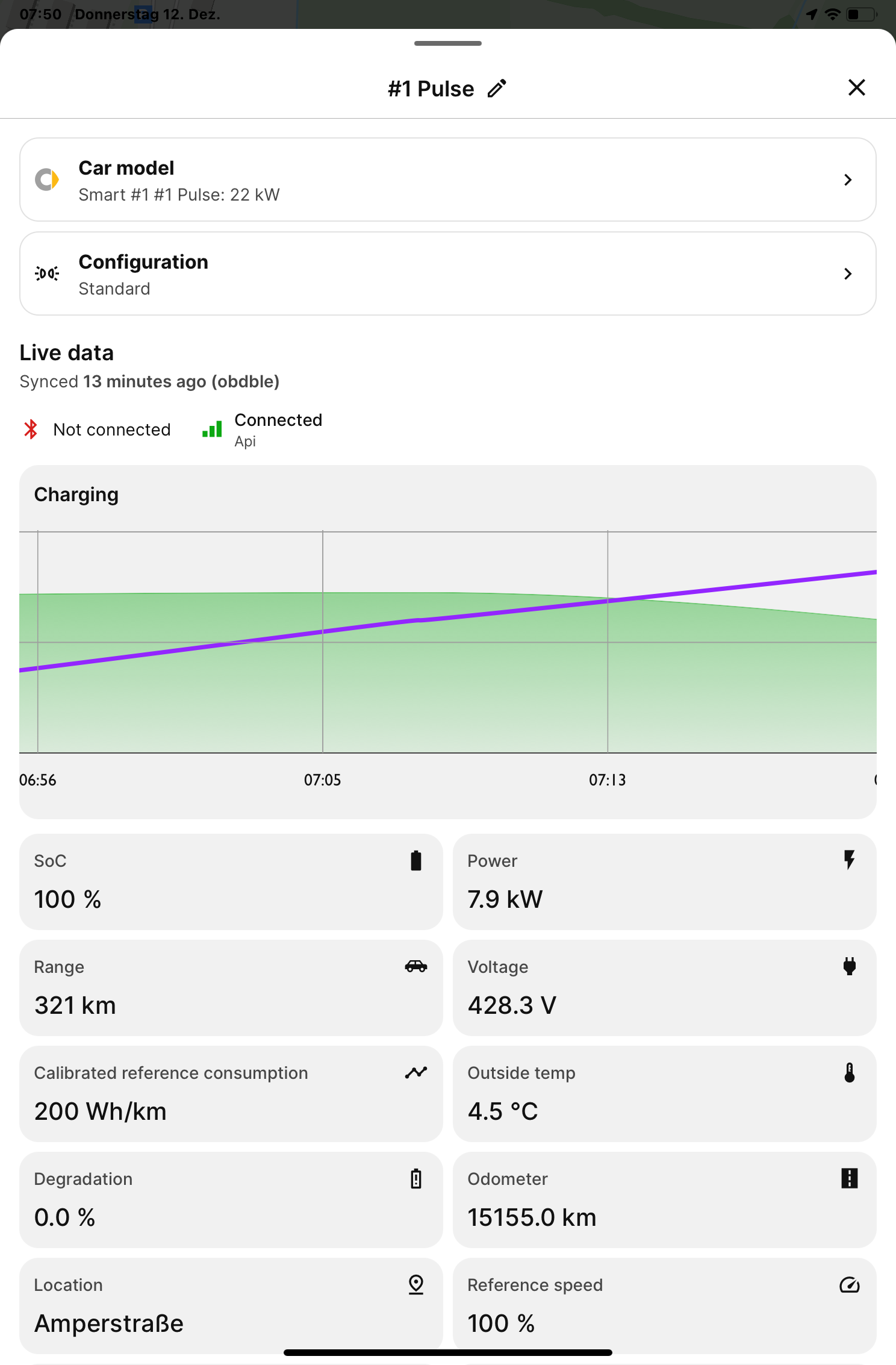
Task: Tap the Location pin icon
Action: point(415,1284)
